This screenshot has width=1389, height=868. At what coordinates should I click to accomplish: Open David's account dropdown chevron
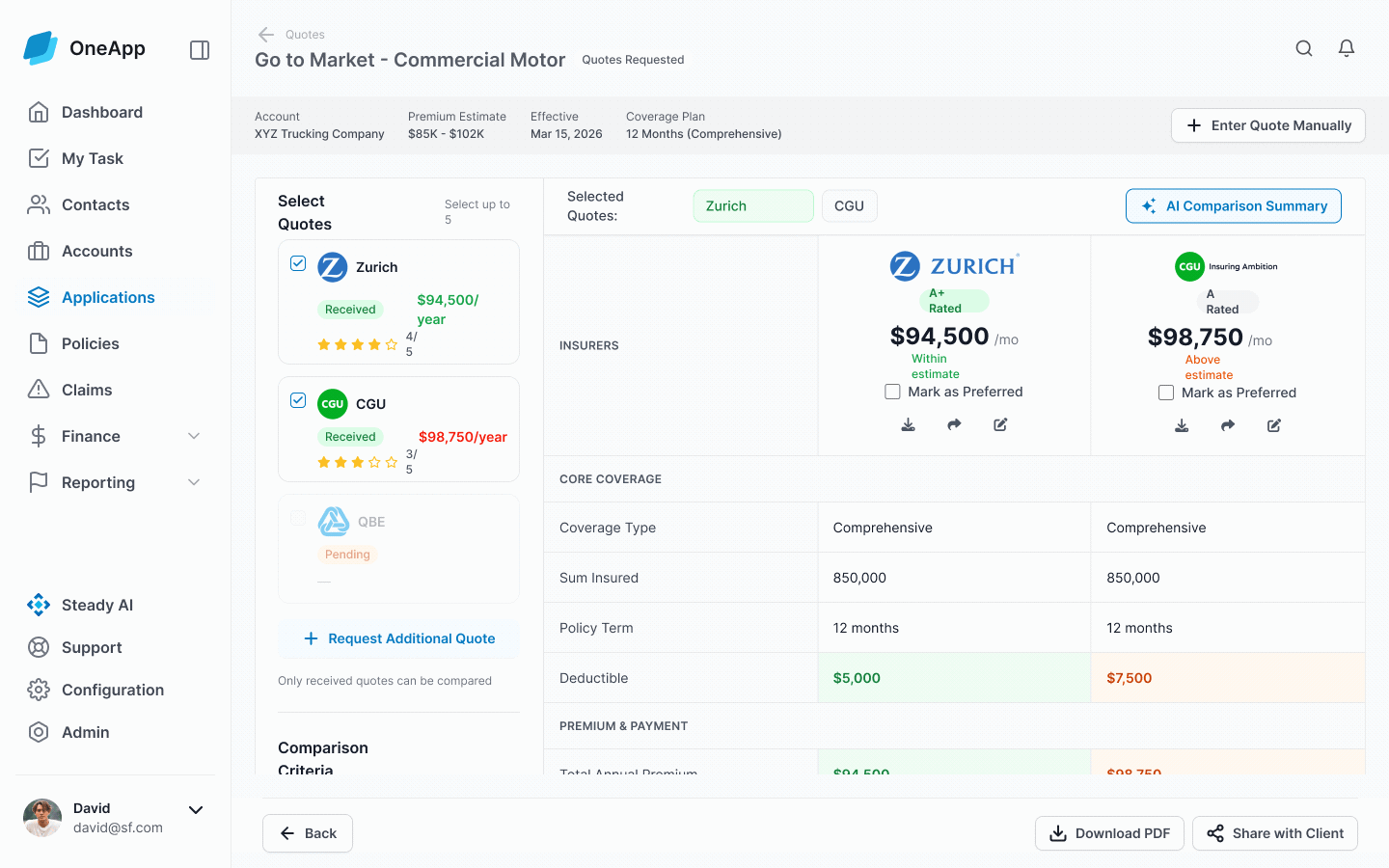196,810
